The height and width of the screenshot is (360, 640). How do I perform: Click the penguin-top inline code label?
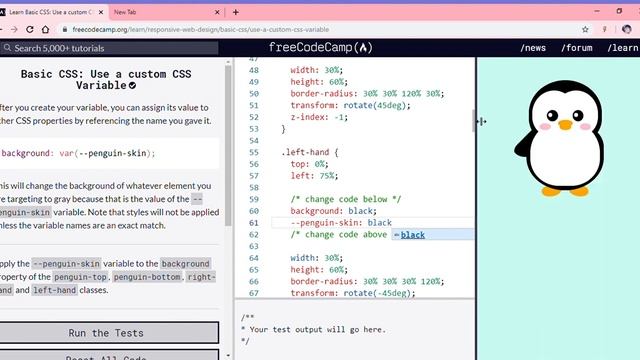coord(80,277)
